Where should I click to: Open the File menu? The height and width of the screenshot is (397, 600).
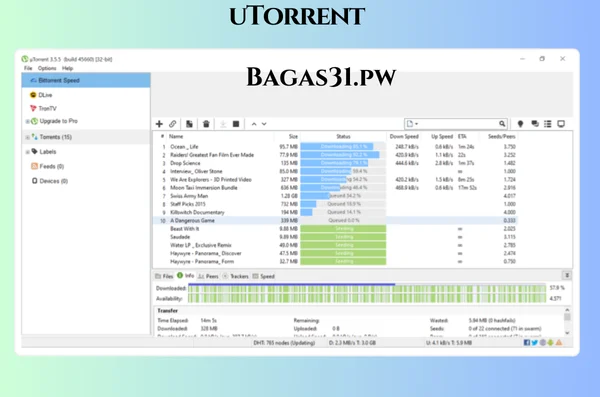tap(28, 68)
